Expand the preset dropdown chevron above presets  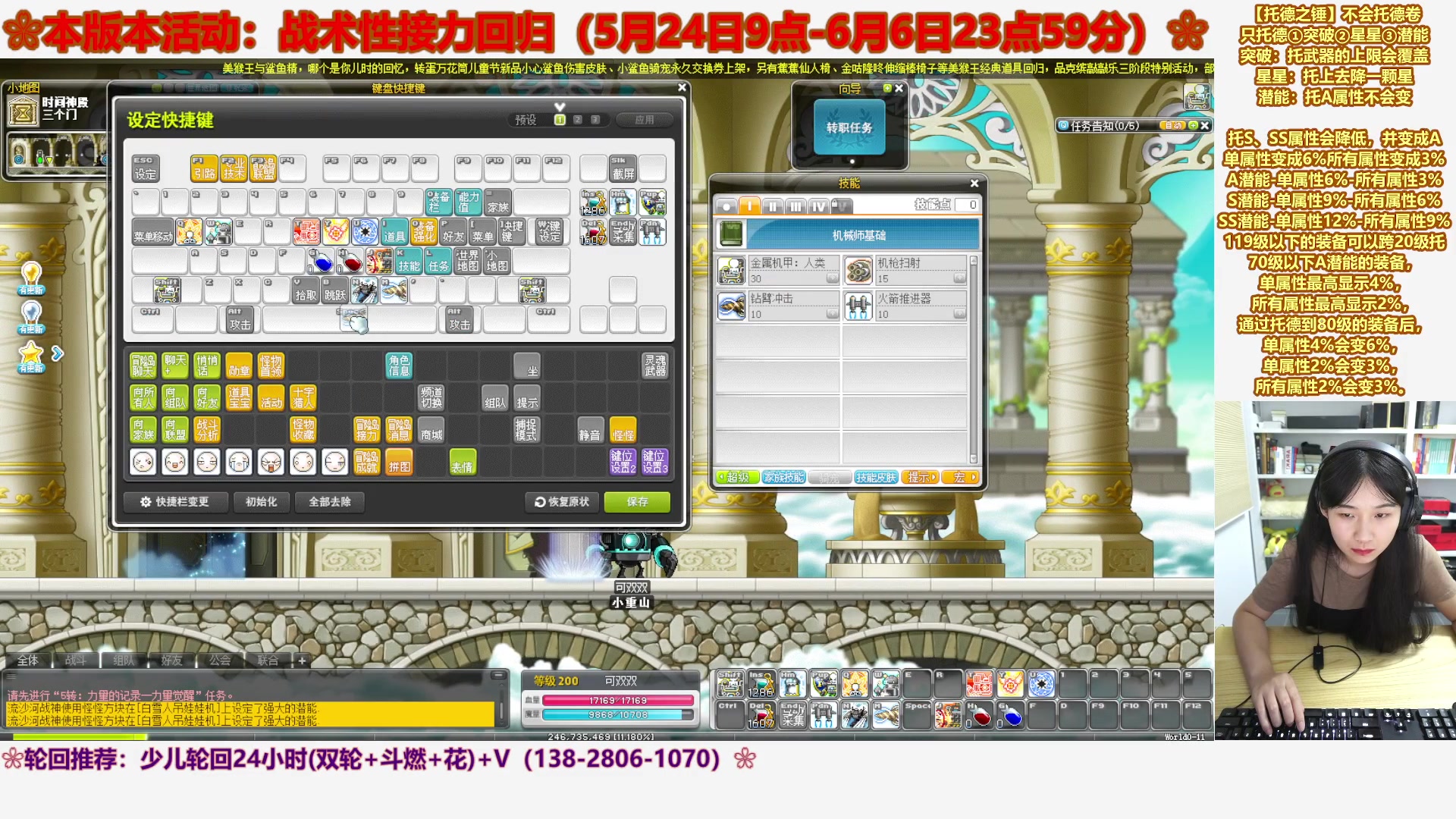[x=560, y=107]
